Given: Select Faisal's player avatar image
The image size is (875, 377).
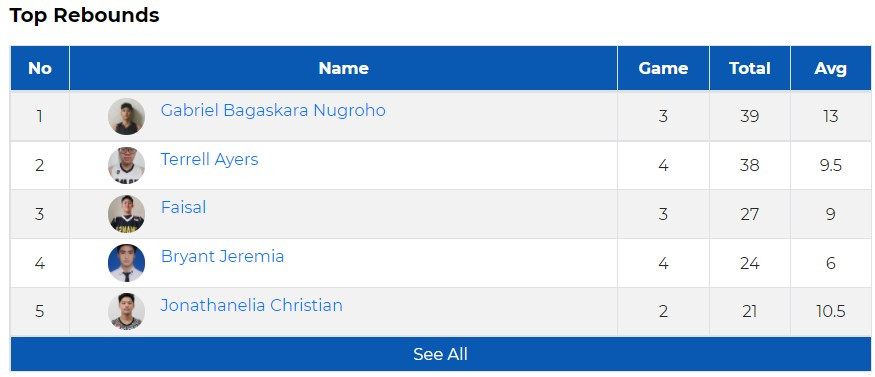Looking at the screenshot, I should pyautogui.click(x=127, y=214).
